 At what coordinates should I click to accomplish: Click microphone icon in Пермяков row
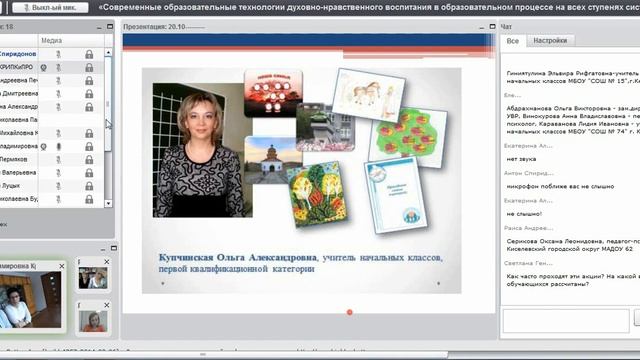[58, 160]
